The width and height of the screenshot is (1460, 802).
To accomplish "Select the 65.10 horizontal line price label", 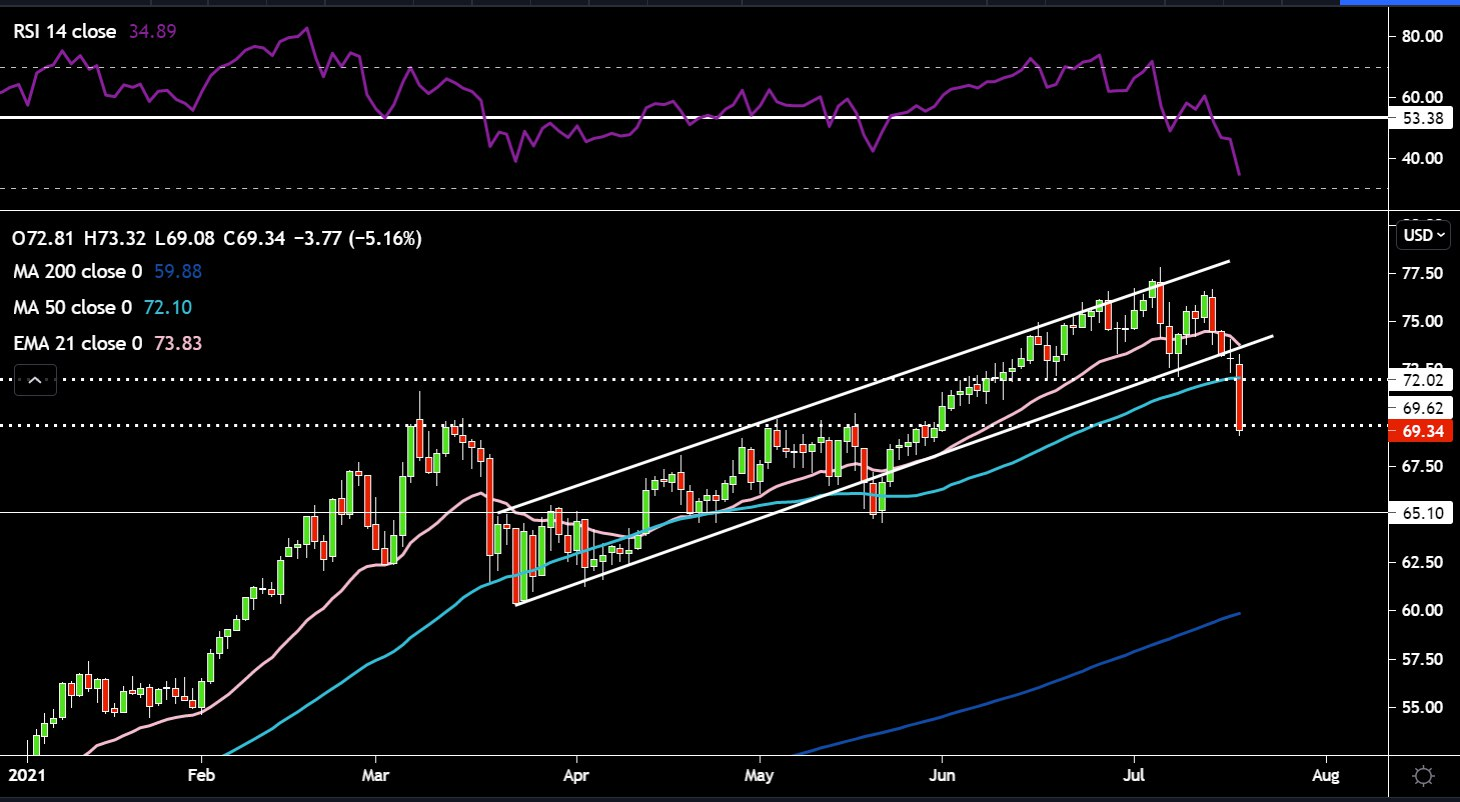I will click(x=1423, y=513).
